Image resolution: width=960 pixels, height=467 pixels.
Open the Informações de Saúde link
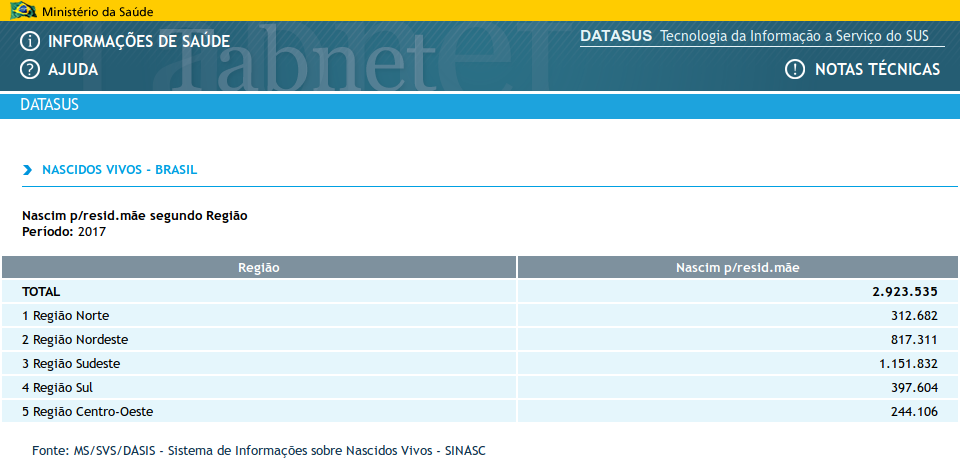pyautogui.click(x=138, y=41)
